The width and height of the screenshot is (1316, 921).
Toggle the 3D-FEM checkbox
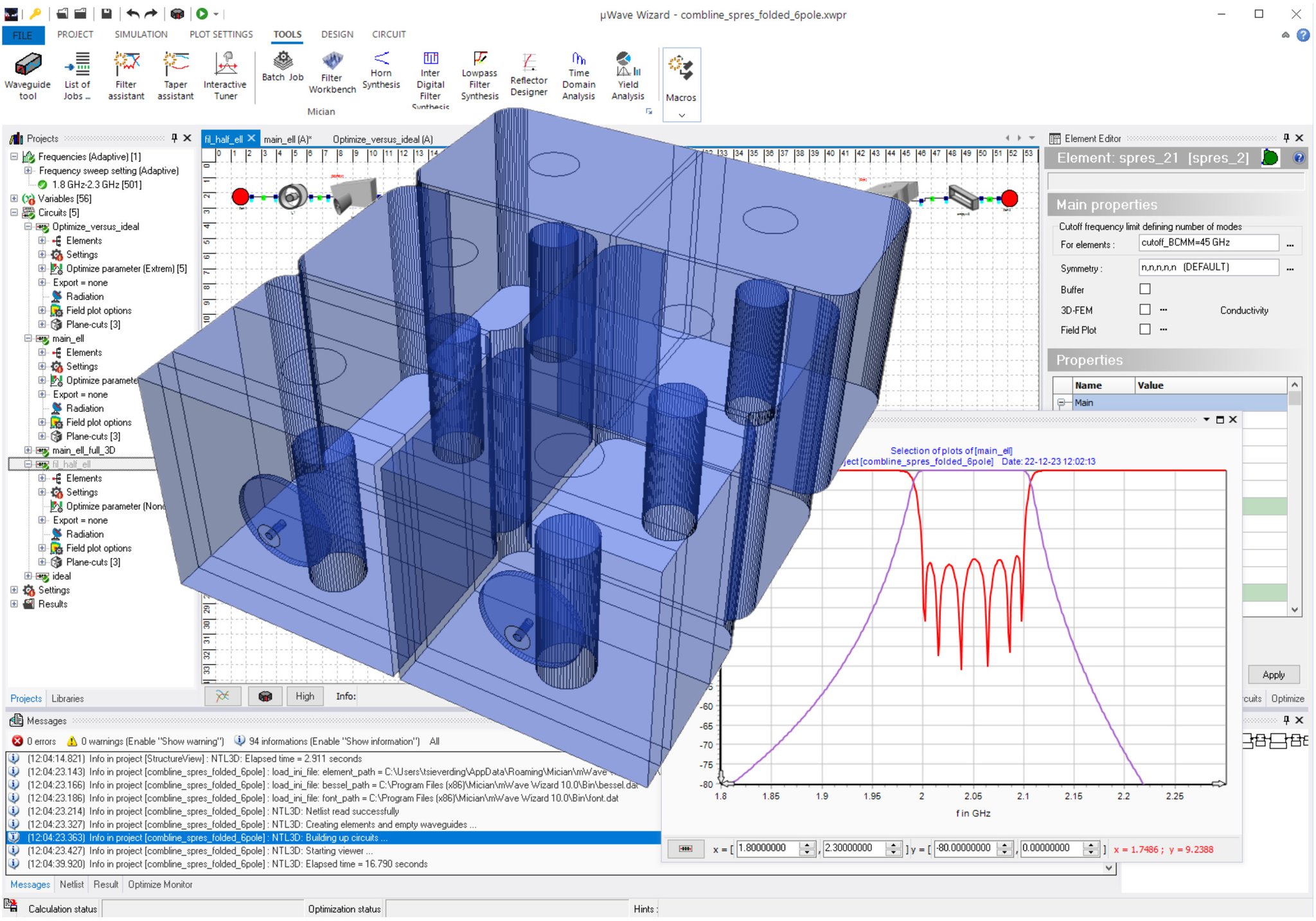1144,310
